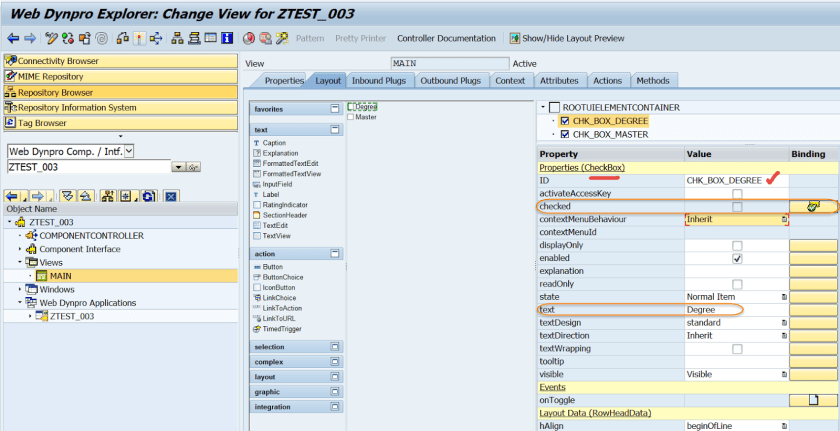This screenshot has width=840, height=431.
Task: Select the TimedTrigger element in action palette
Action: coord(285,329)
